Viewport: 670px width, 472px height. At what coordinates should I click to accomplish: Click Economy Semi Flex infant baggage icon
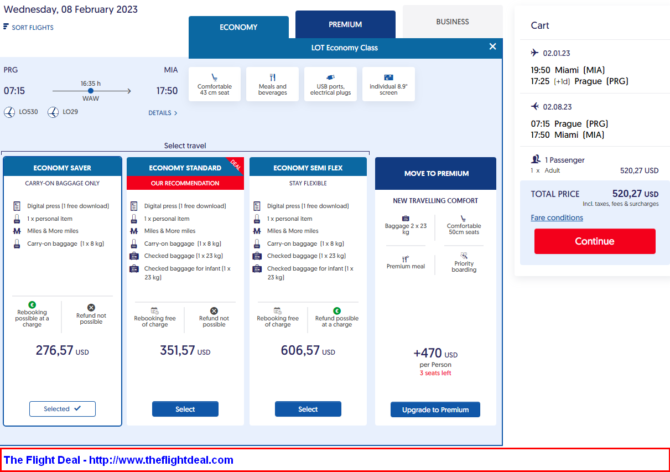click(x=257, y=269)
